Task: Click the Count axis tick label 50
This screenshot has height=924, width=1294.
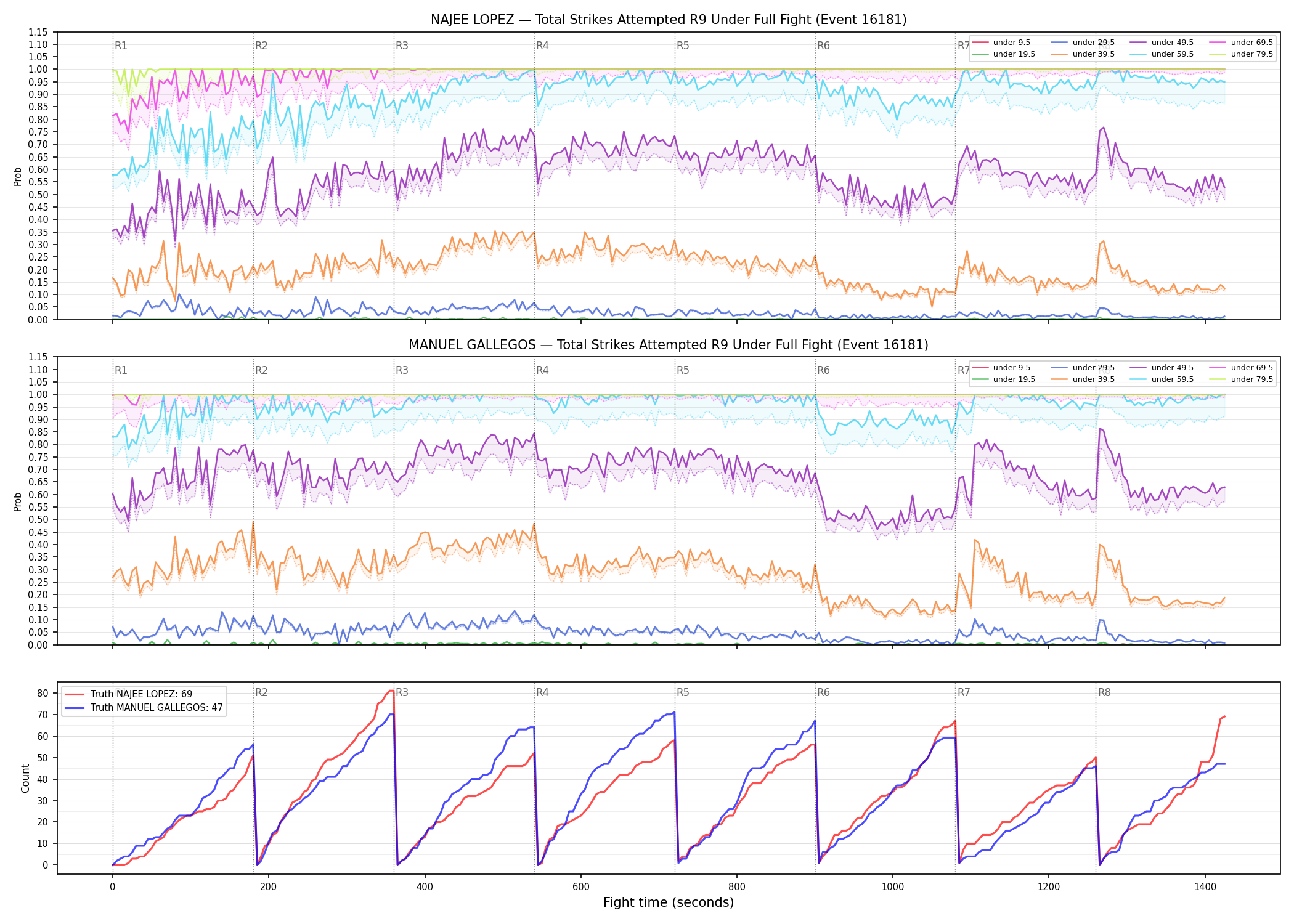Action: click(x=43, y=758)
